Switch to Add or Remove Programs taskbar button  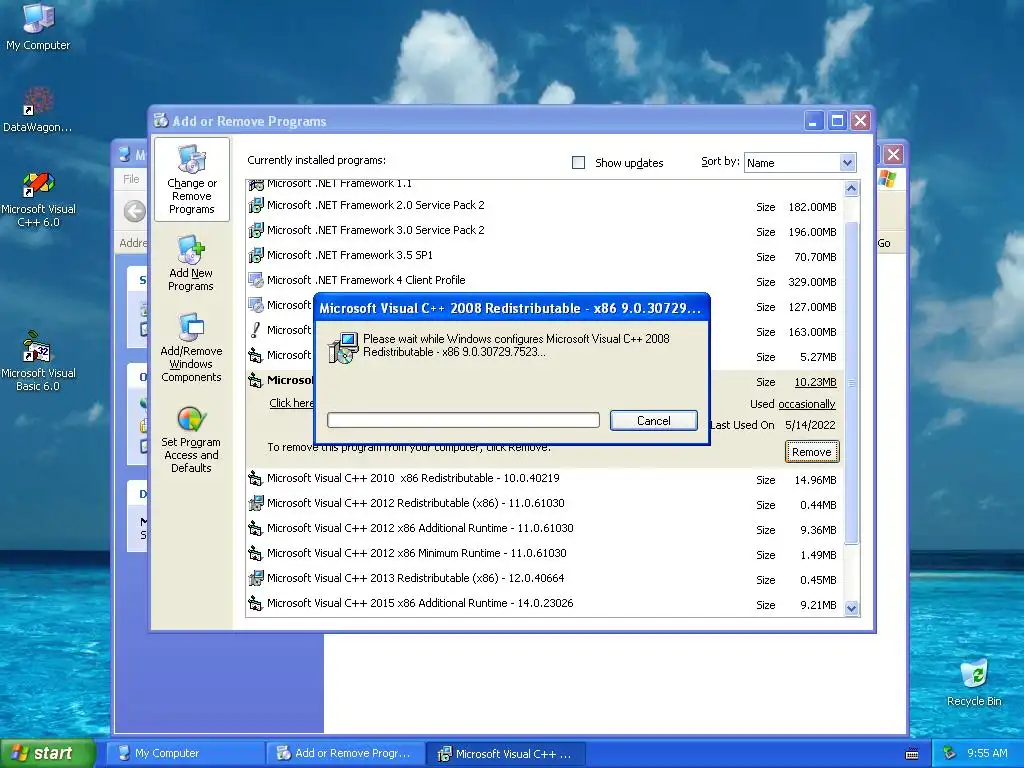(345, 754)
